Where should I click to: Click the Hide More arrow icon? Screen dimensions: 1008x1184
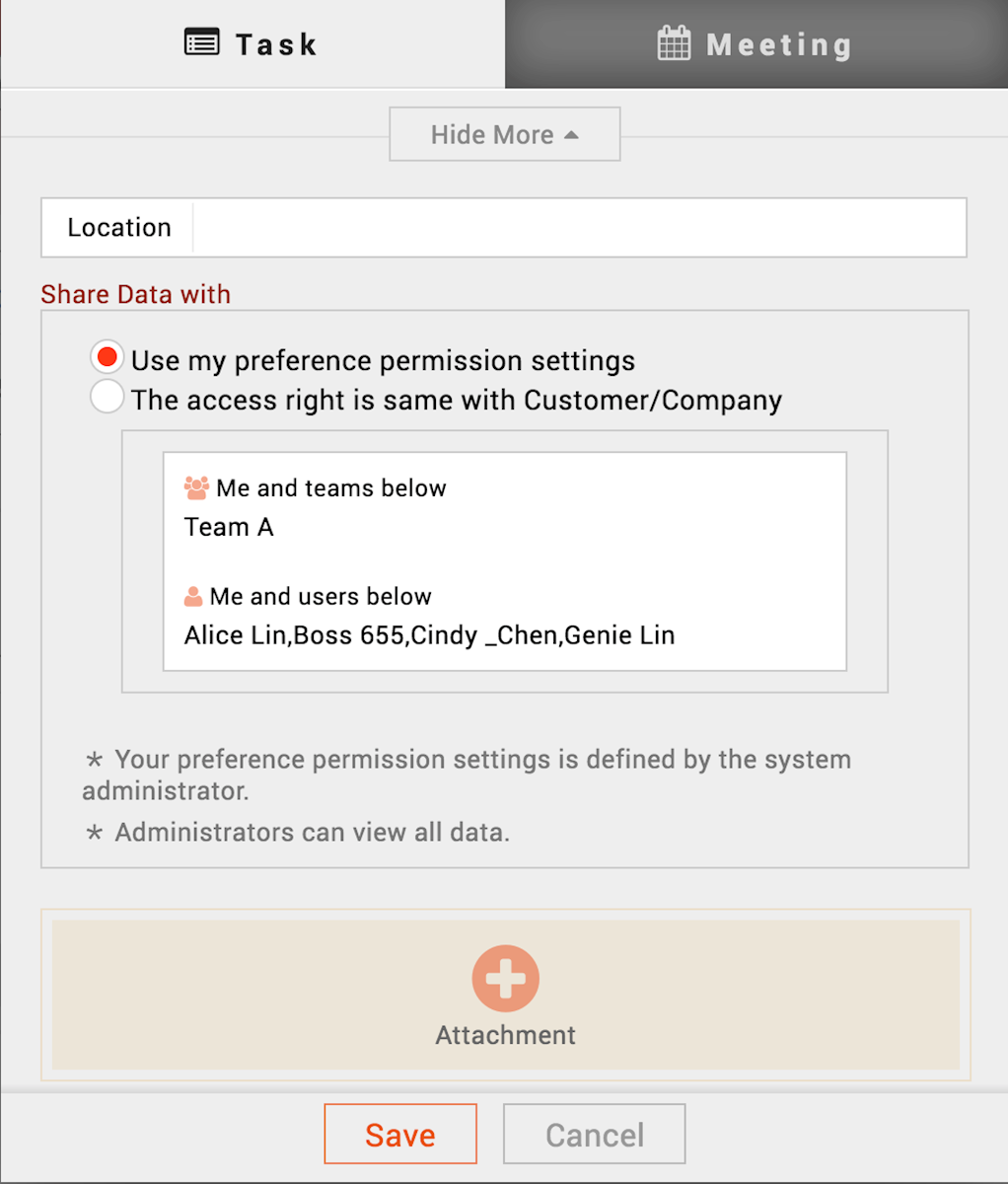tap(571, 135)
